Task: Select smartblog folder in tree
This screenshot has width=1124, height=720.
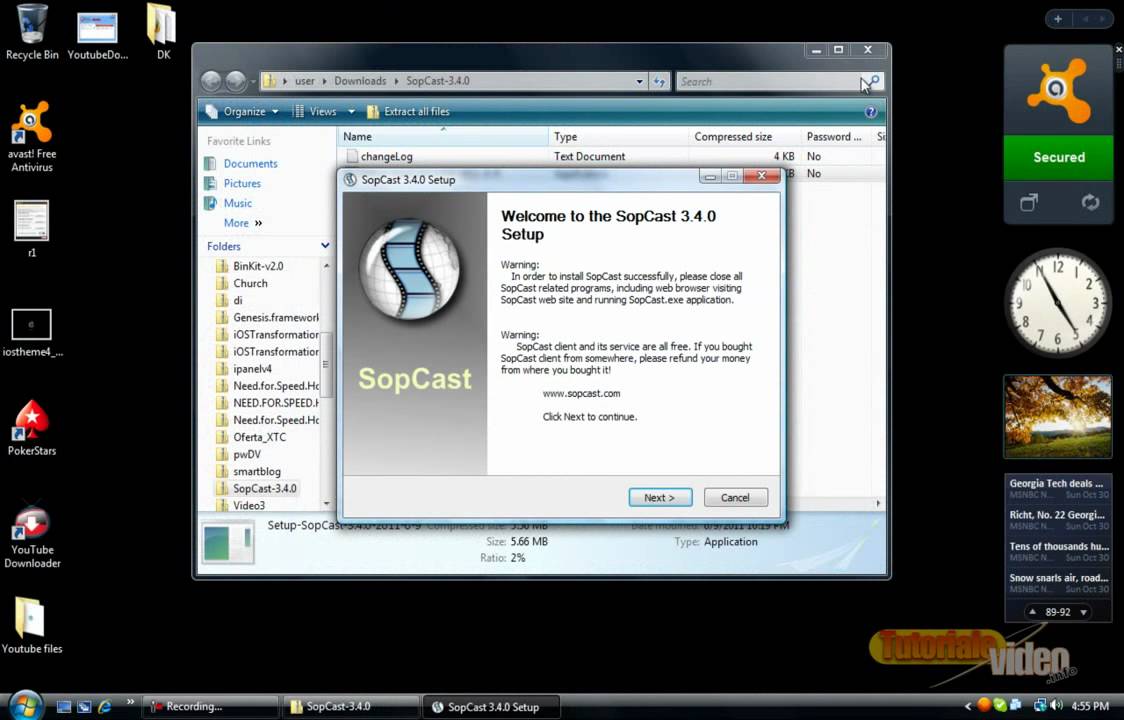Action: [x=257, y=472]
